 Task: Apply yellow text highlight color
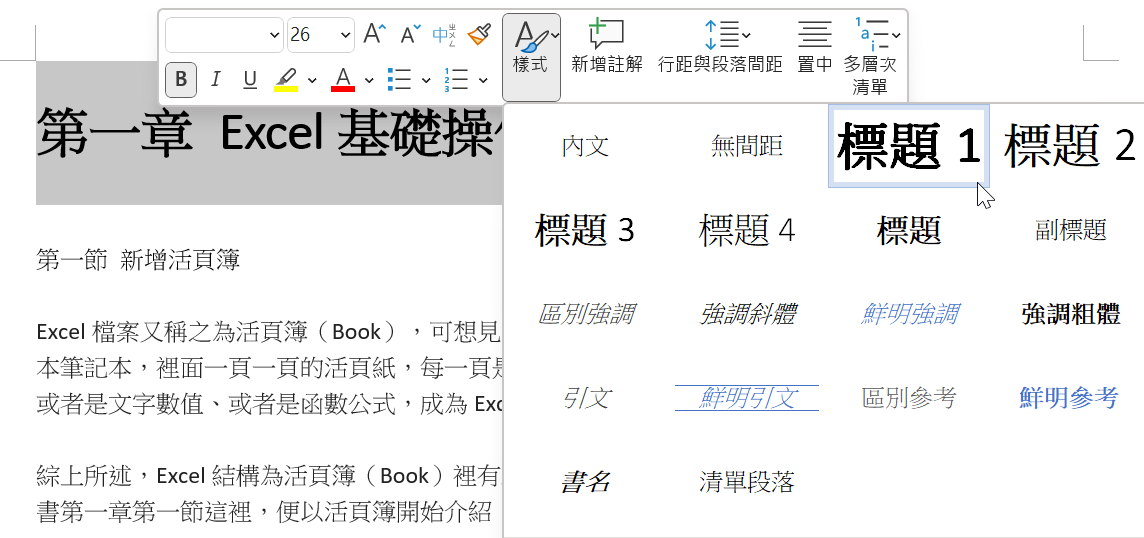286,80
